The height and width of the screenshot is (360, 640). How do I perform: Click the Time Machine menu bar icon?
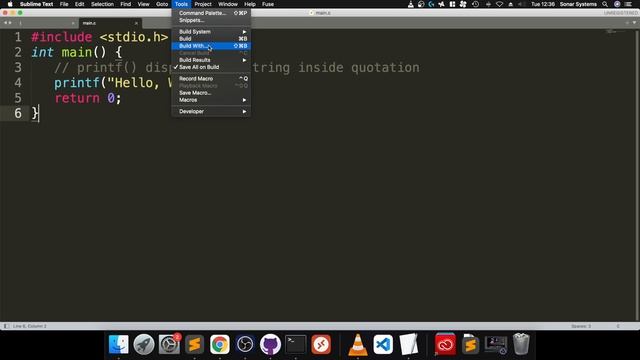point(476,4)
